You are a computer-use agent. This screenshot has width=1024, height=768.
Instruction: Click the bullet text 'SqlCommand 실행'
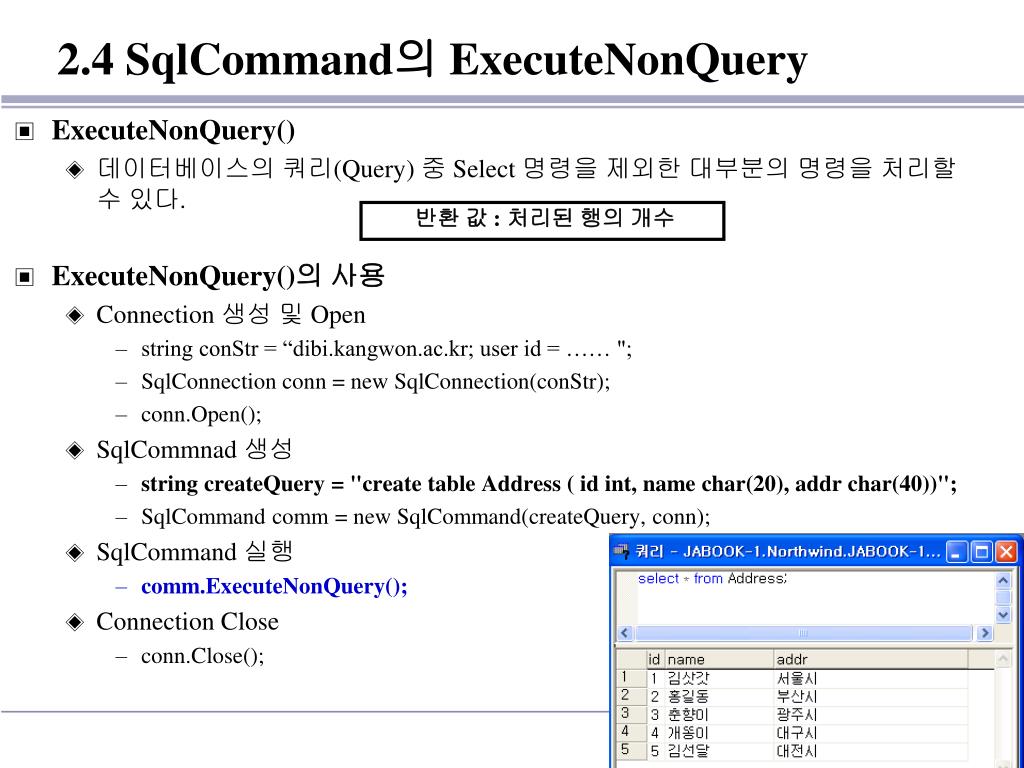[195, 552]
